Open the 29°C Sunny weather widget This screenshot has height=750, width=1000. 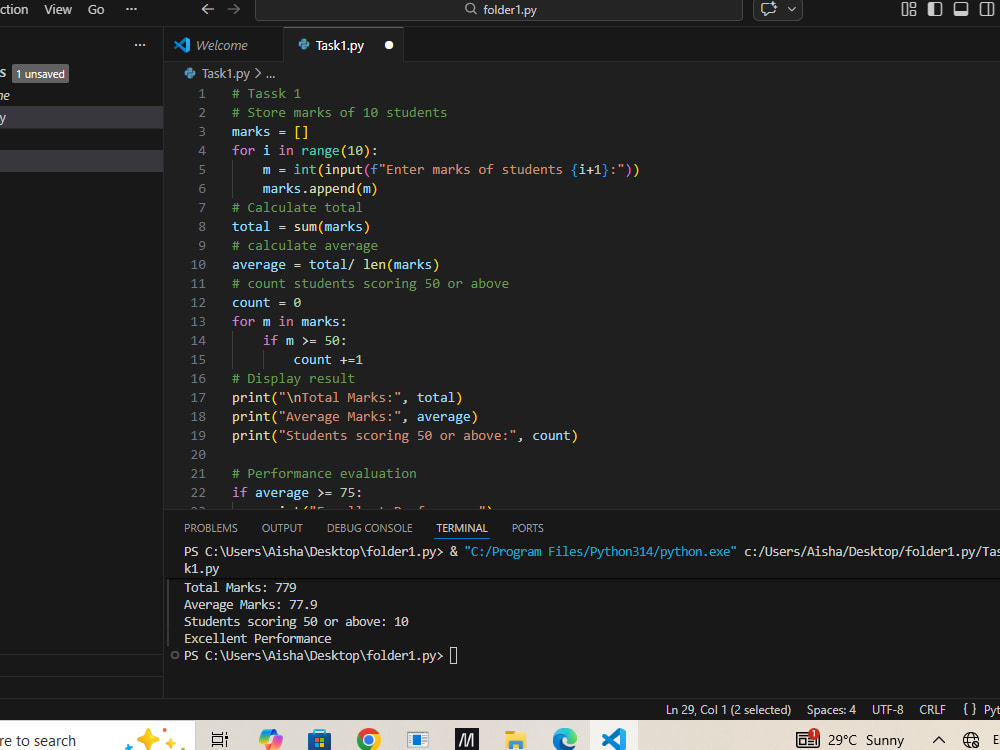click(866, 740)
